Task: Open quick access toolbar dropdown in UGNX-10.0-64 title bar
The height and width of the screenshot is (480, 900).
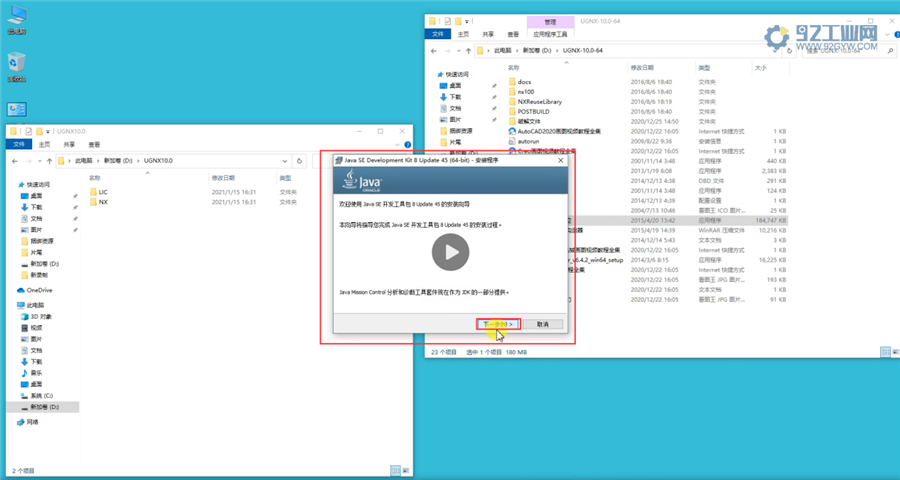Action: coord(467,21)
